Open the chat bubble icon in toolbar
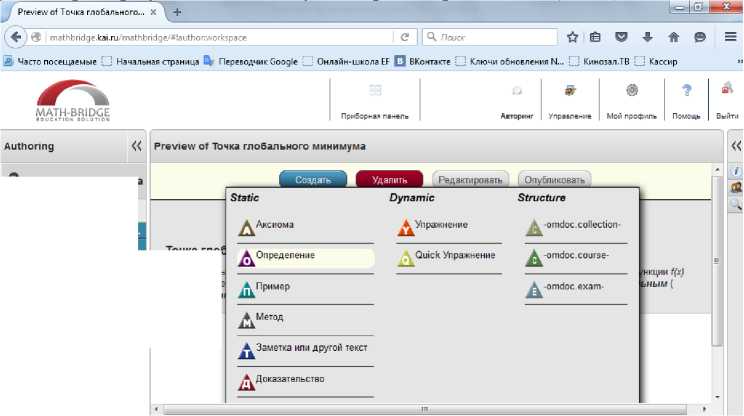This screenshot has width=744, height=416. (x=699, y=37)
